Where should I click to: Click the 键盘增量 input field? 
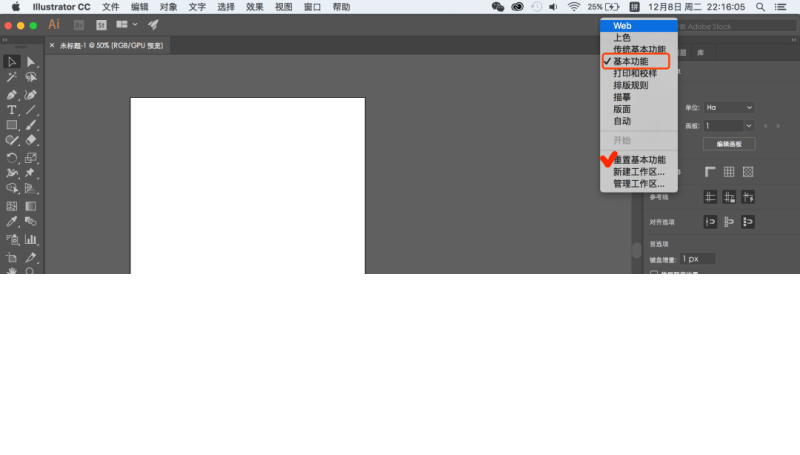(x=698, y=259)
